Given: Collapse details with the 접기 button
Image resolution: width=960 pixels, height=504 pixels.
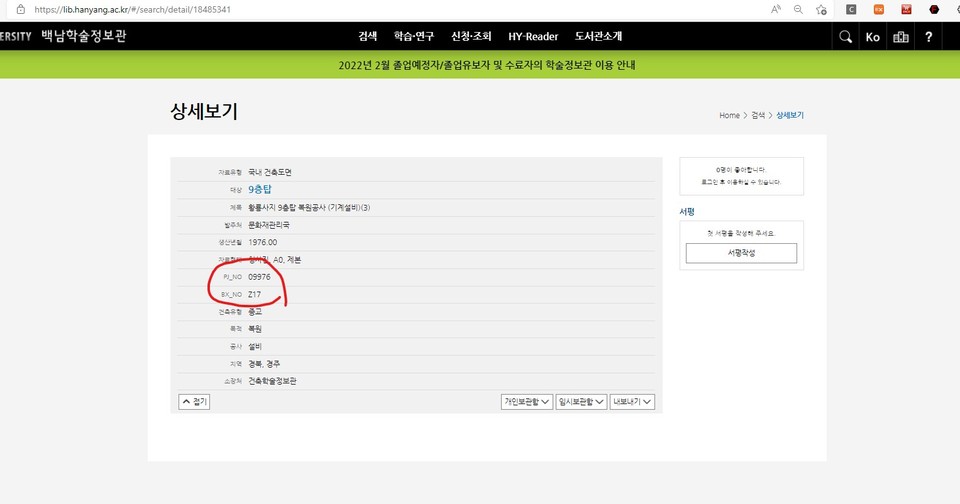Looking at the screenshot, I should tap(194, 402).
